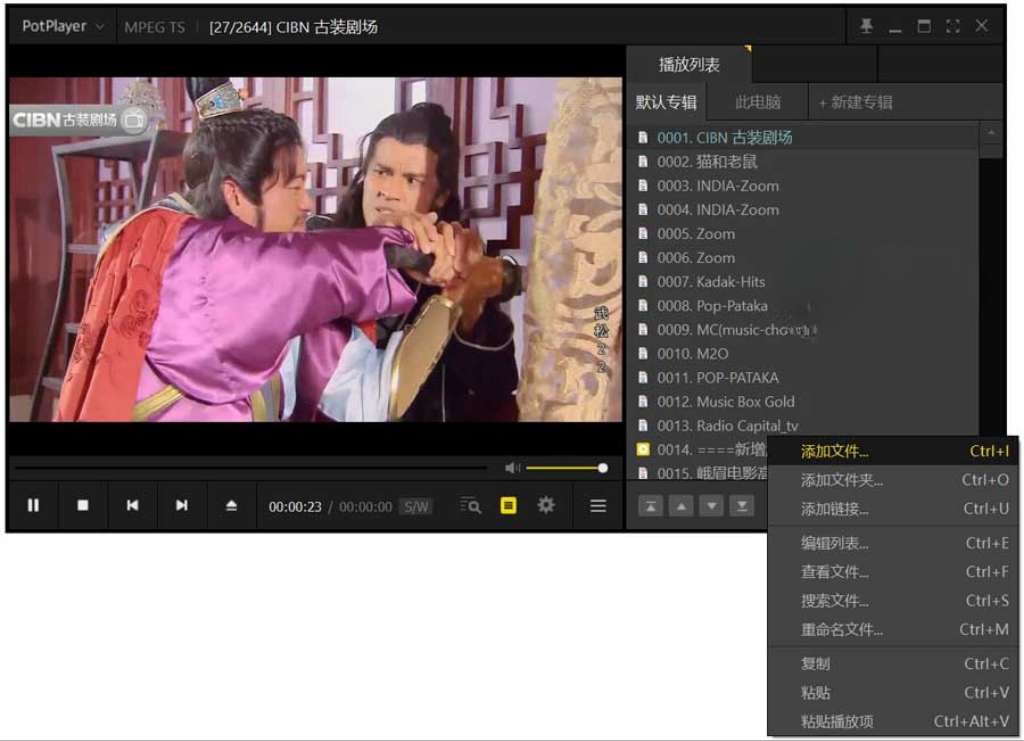Image resolution: width=1024 pixels, height=741 pixels.
Task: Toggle the pin-on-top icon in title bar
Action: pos(866,25)
